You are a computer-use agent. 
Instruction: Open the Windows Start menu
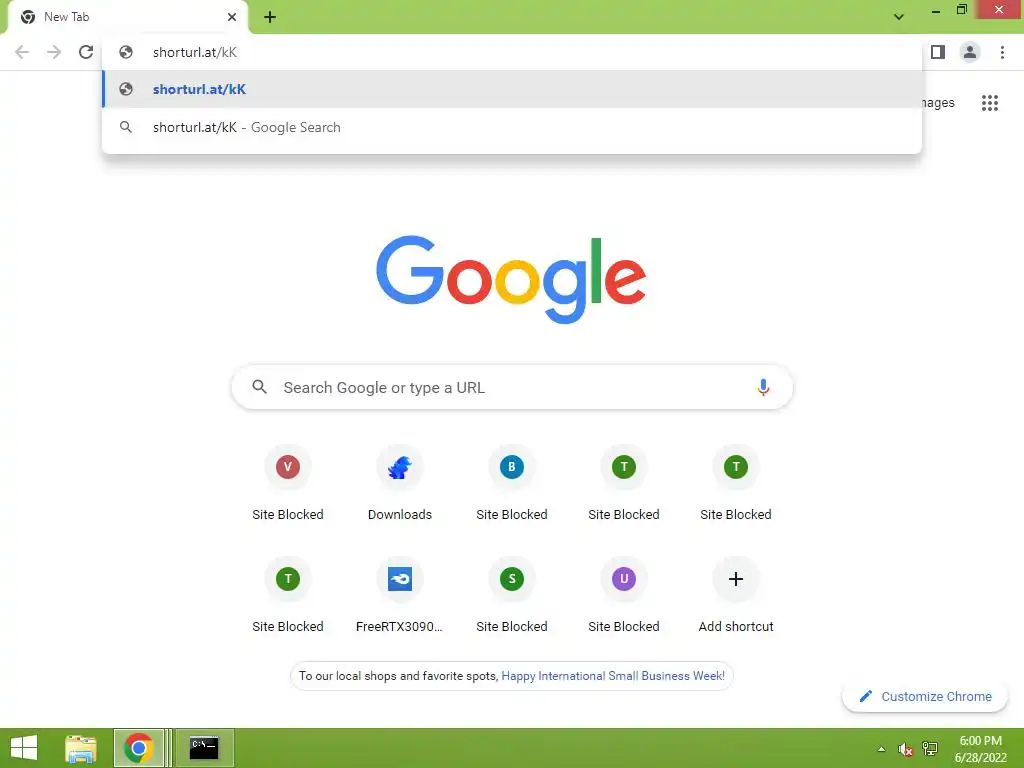[24, 748]
